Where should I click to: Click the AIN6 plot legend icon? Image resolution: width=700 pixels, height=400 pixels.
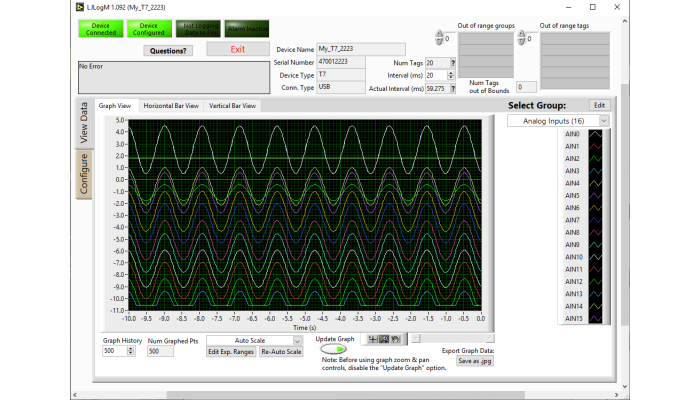point(596,208)
